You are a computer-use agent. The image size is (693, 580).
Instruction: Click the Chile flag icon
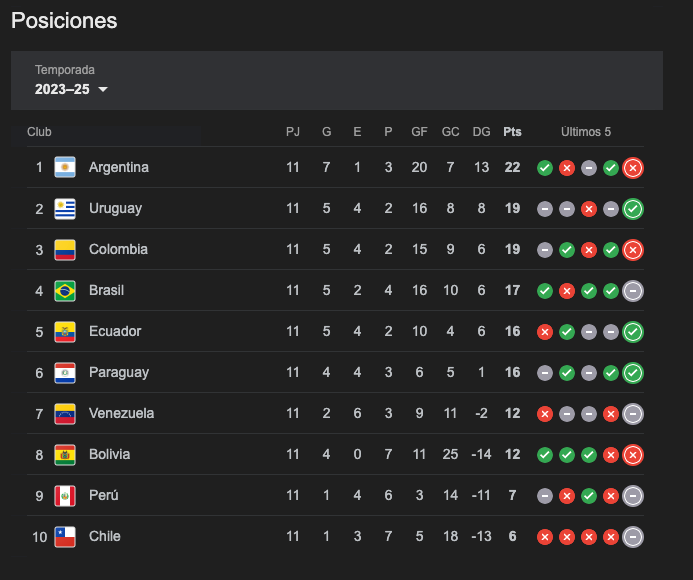(65, 536)
